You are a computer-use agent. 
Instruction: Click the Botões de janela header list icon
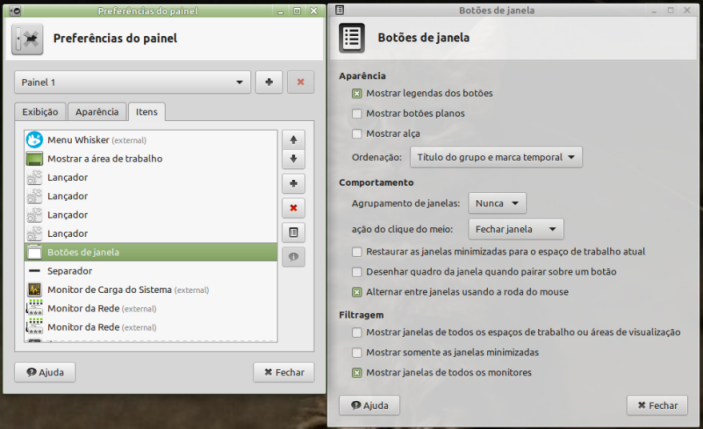tap(352, 38)
